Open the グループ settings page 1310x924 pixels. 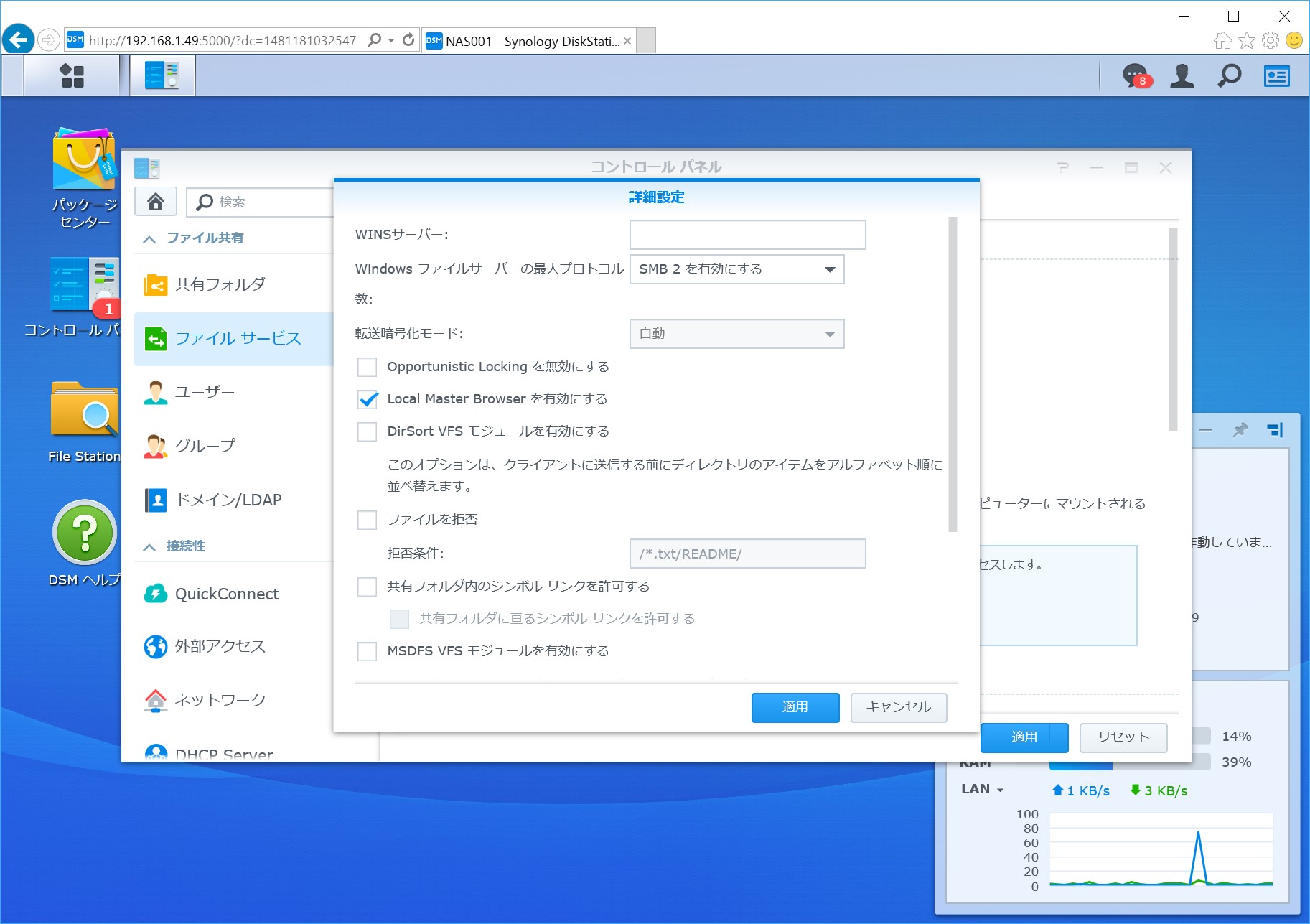click(204, 446)
